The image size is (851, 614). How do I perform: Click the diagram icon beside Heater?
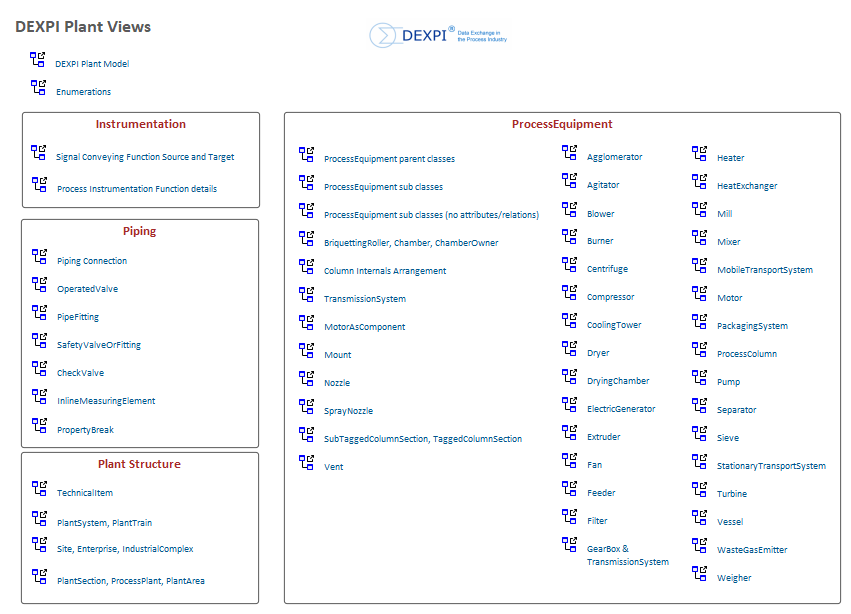(699, 154)
